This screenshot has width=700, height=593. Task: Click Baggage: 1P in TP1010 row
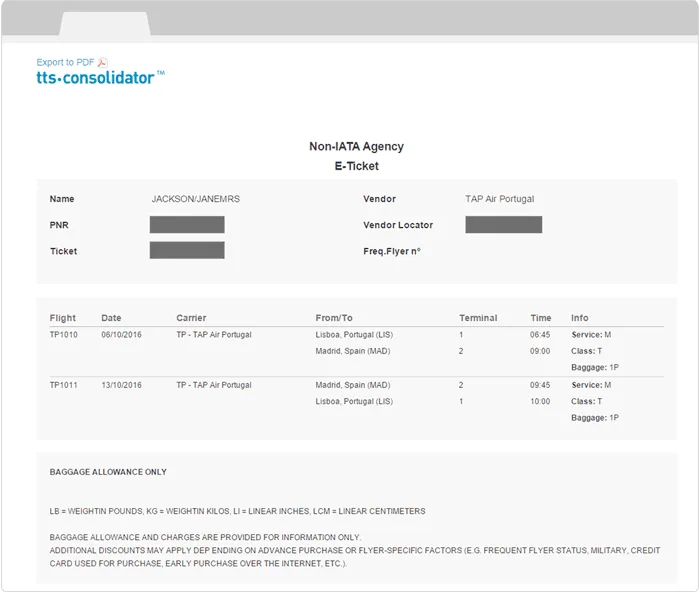coord(595,367)
